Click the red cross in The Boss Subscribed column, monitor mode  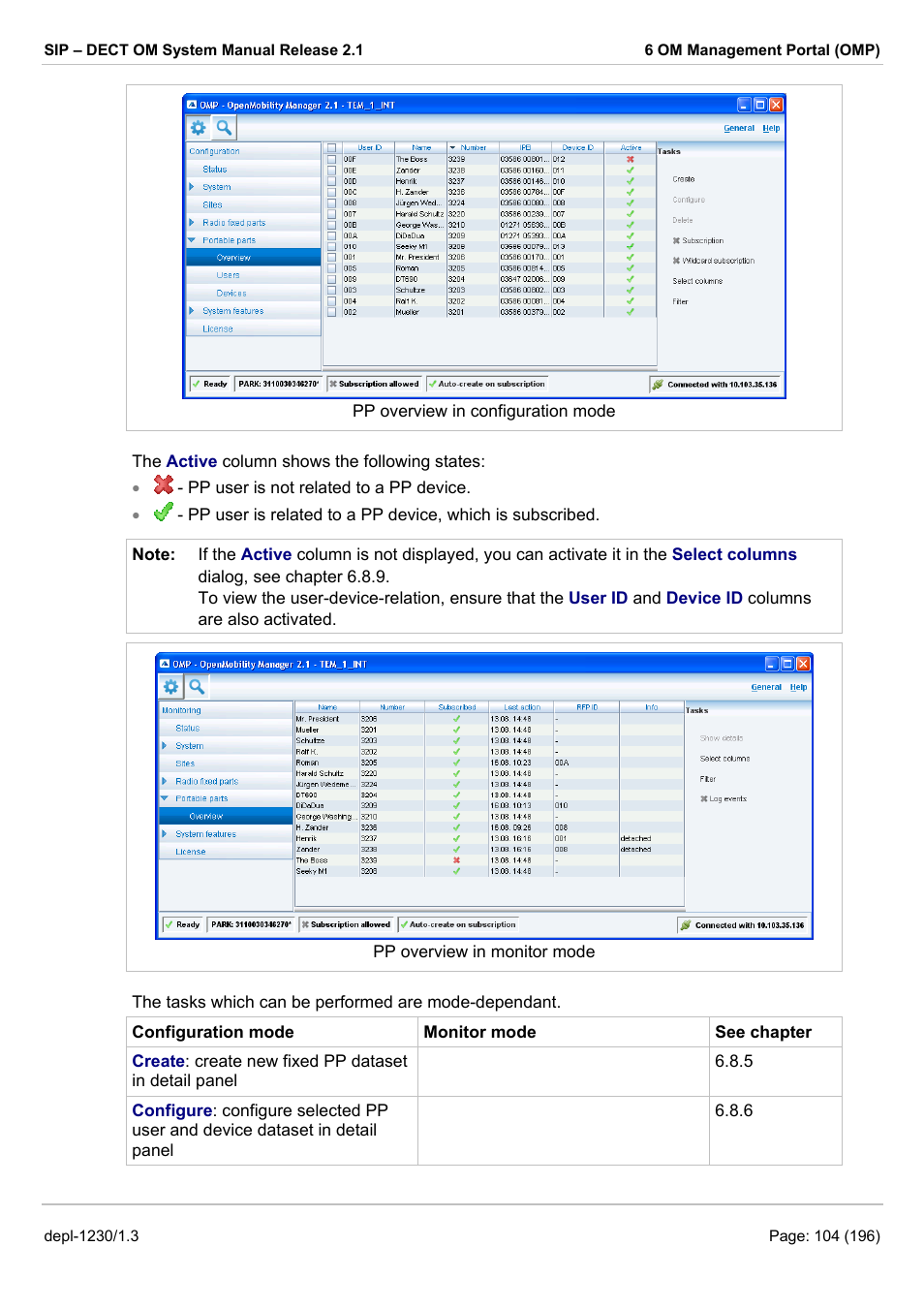pos(456,860)
